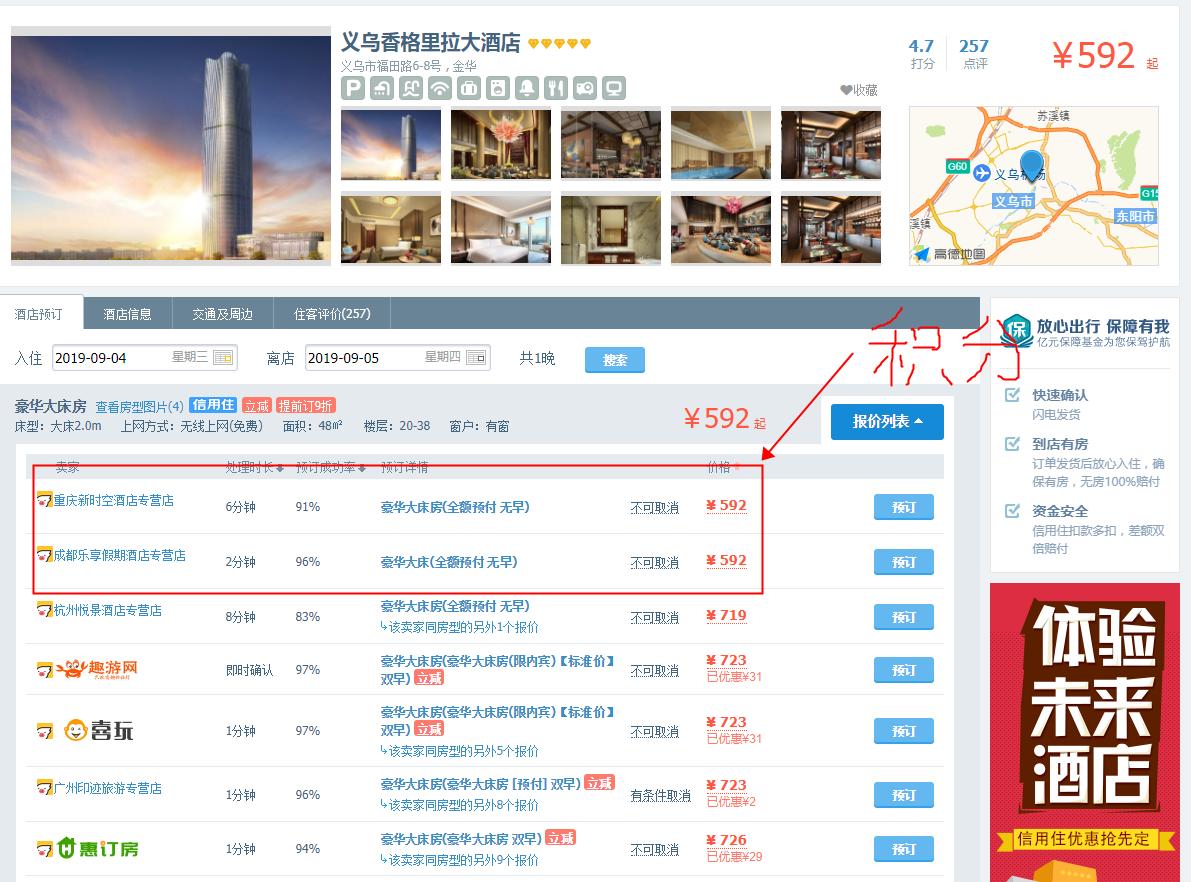Open the check-in date calendar picker
This screenshot has height=882, width=1191.
point(225,359)
